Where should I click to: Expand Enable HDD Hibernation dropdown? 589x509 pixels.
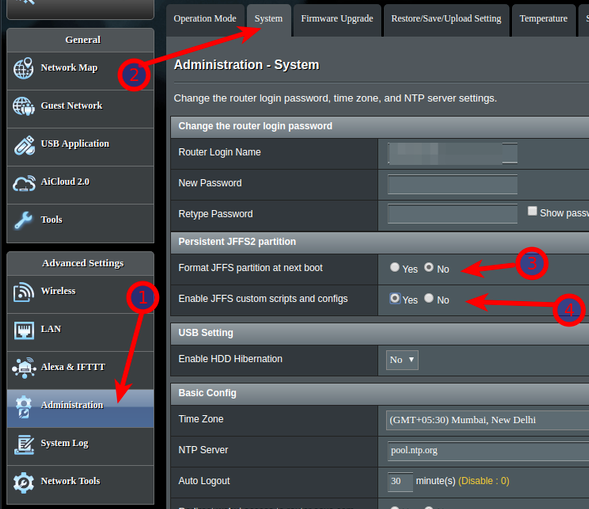(x=402, y=360)
